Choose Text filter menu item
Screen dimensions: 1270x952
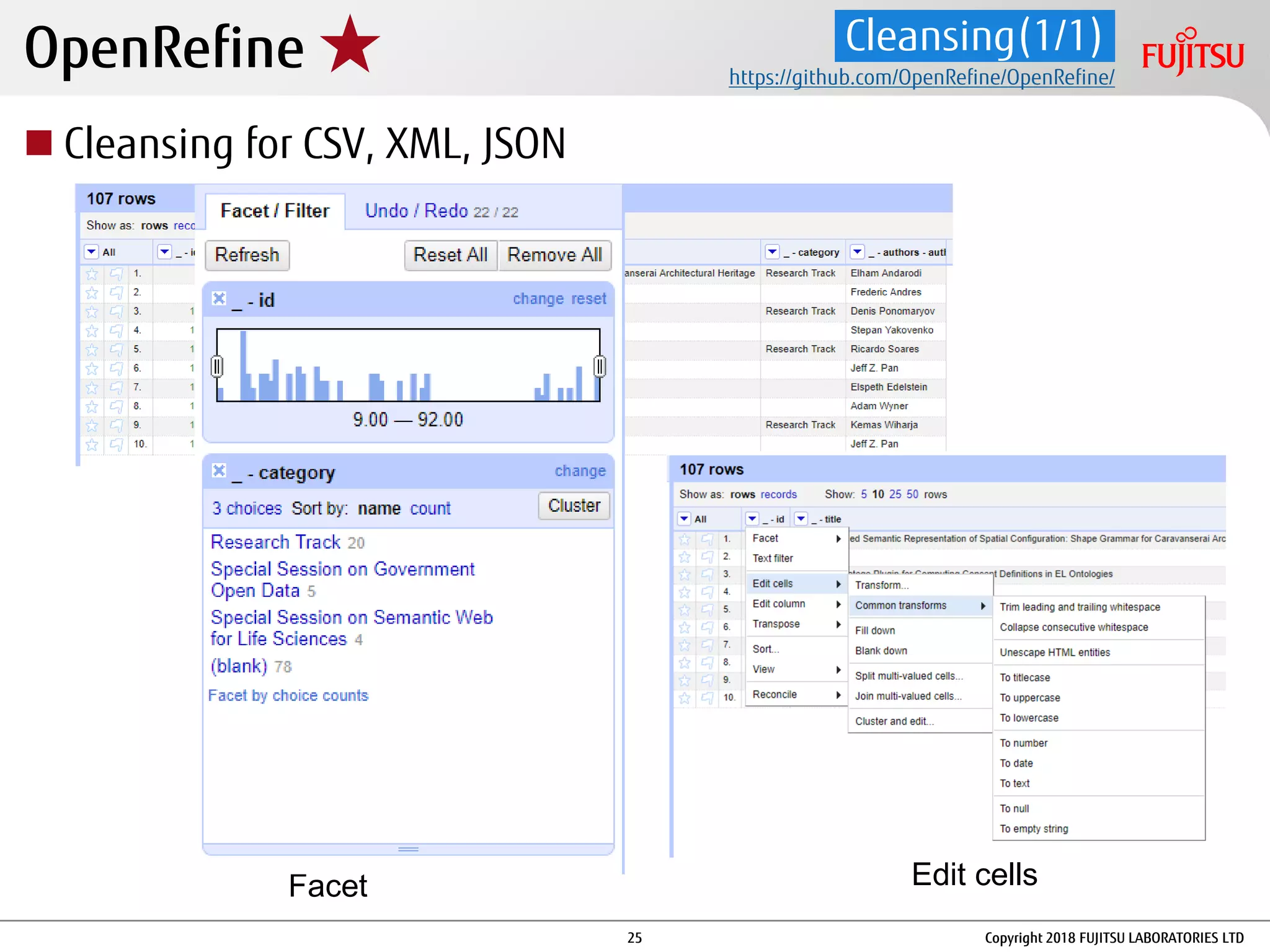pos(797,558)
